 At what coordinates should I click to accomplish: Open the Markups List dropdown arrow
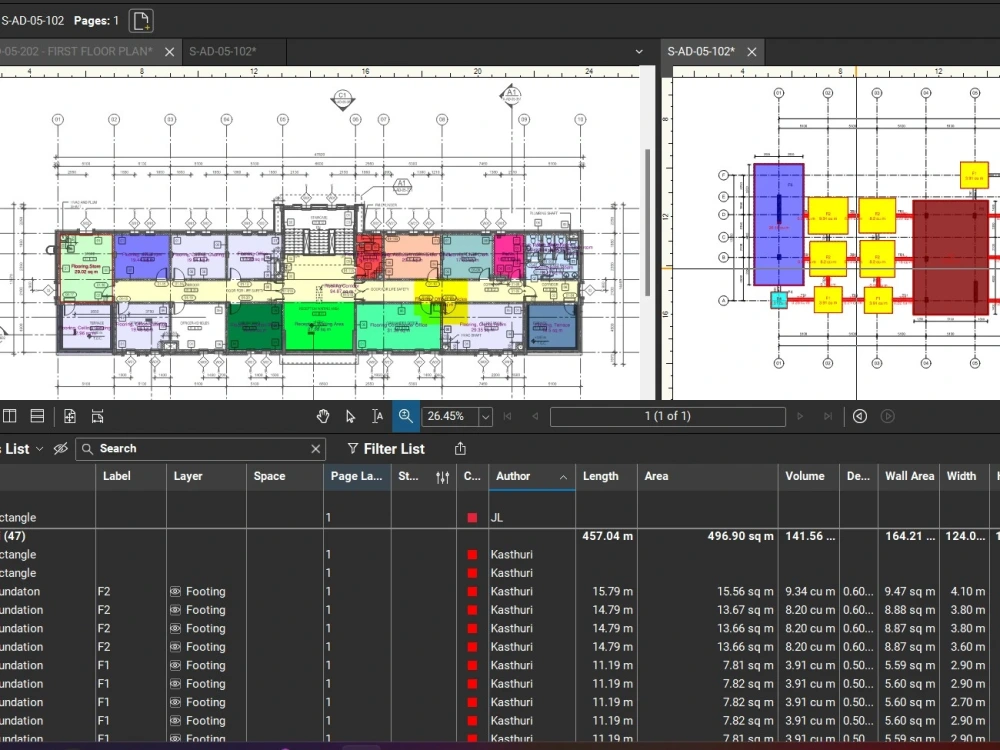[x=40, y=449]
